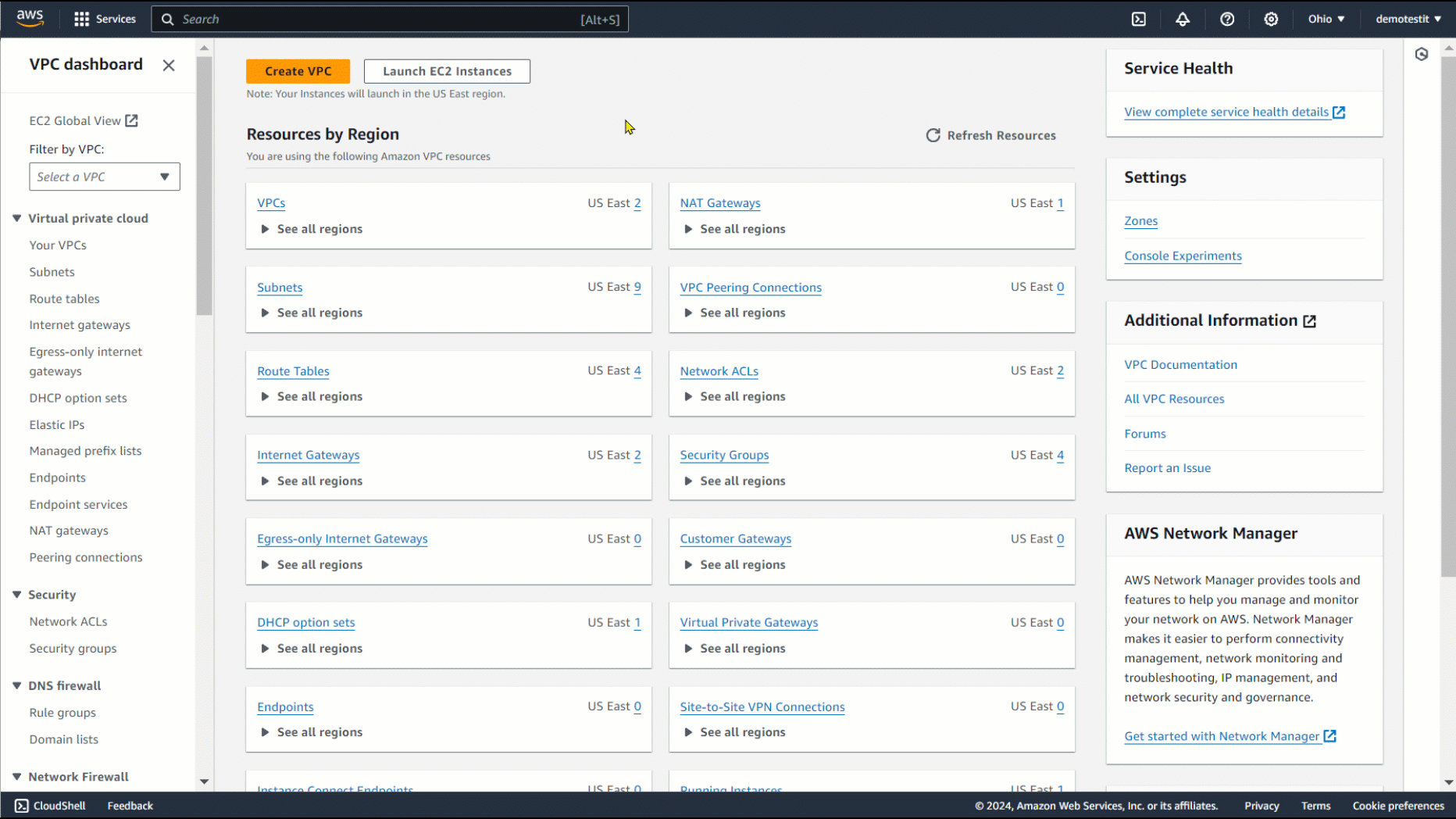Click the CloudShell icon in footer
This screenshot has width=1456, height=819.
pos(22,806)
